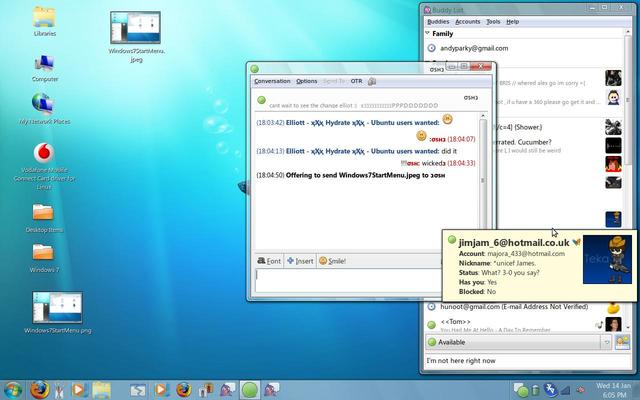Click the green status dot next to <<Tom>>

tap(431, 325)
